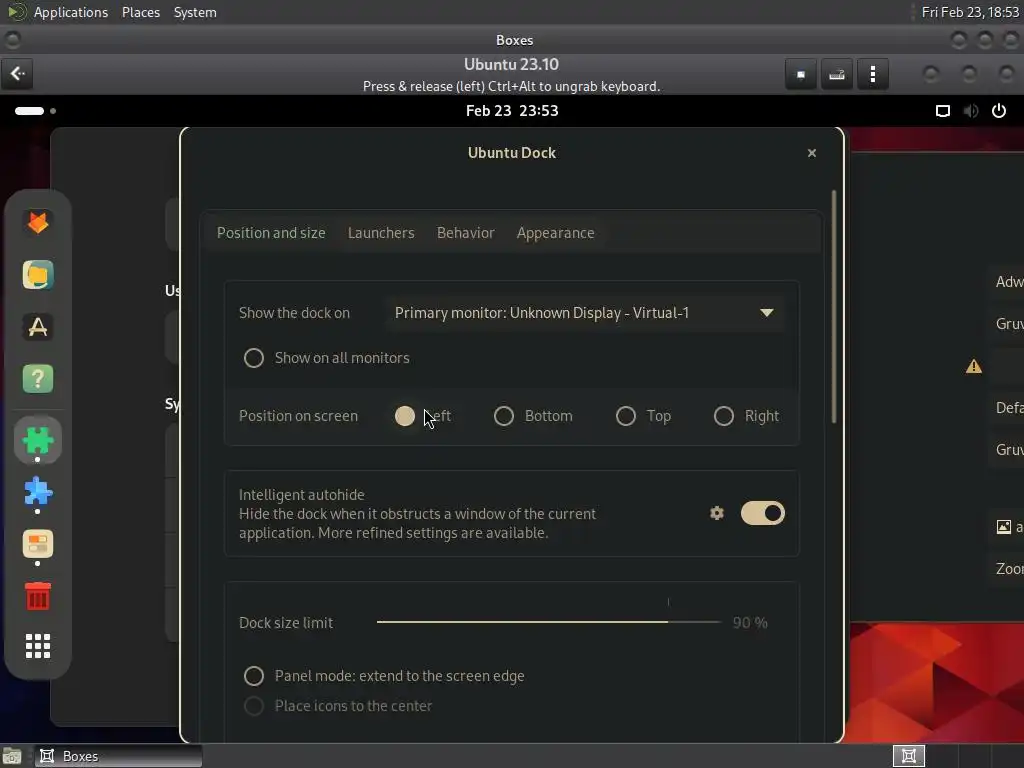The height and width of the screenshot is (768, 1024).
Task: Open the Boxes three-dot menu
Action: point(872,74)
